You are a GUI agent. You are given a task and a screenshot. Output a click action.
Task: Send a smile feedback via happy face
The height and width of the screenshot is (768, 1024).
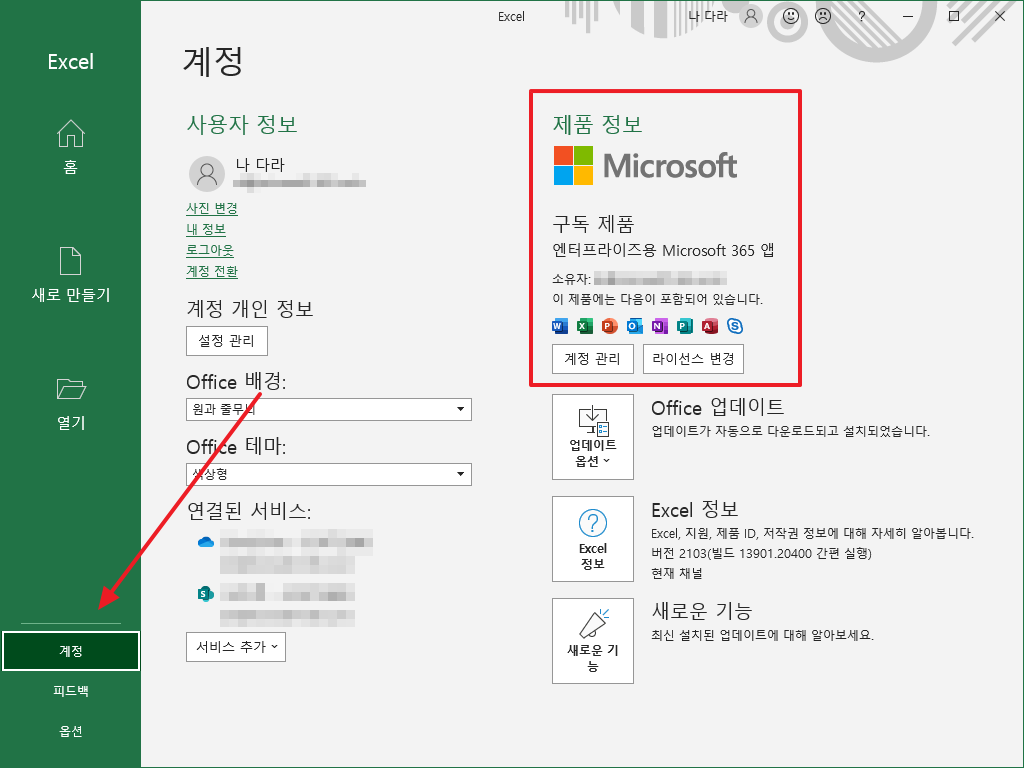(x=791, y=16)
